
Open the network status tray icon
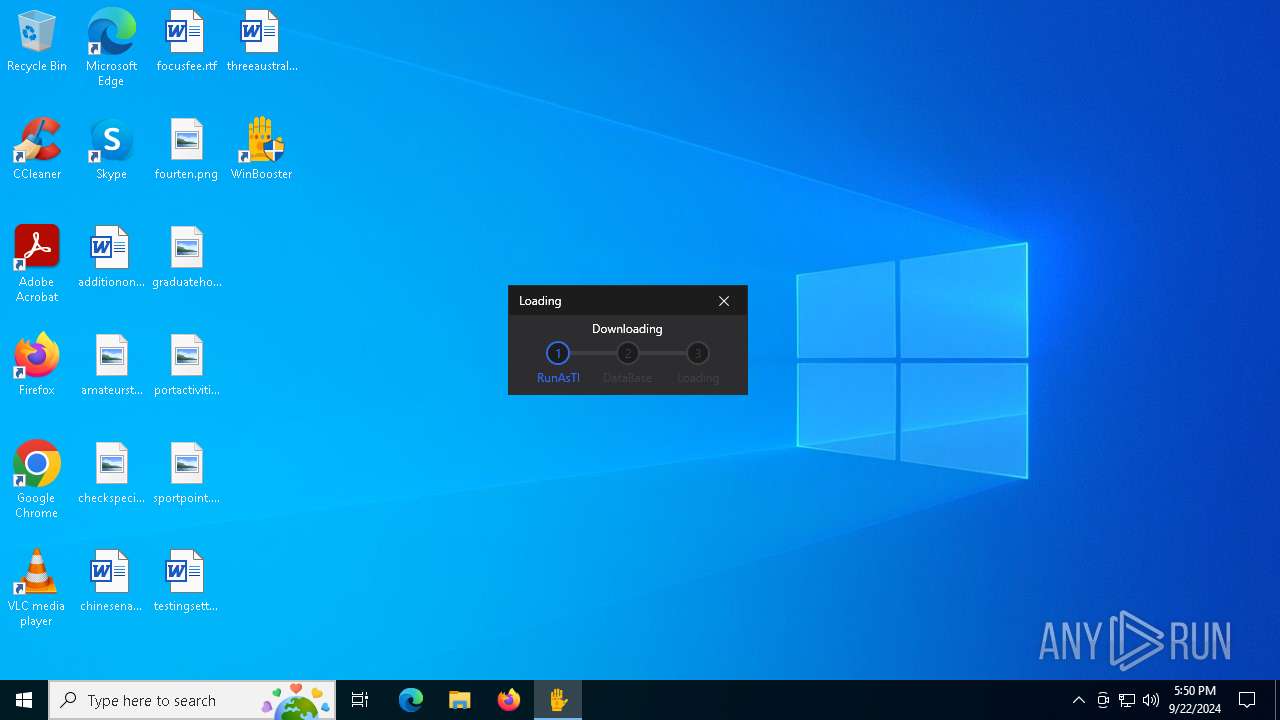click(1127, 700)
